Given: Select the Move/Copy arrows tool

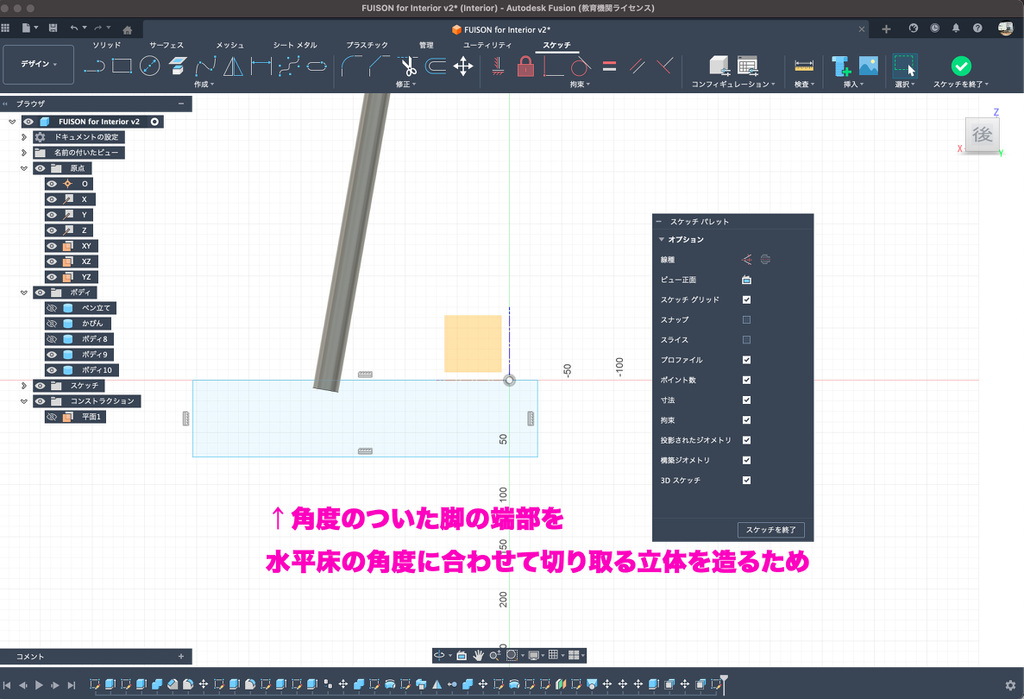Looking at the screenshot, I should click(463, 66).
